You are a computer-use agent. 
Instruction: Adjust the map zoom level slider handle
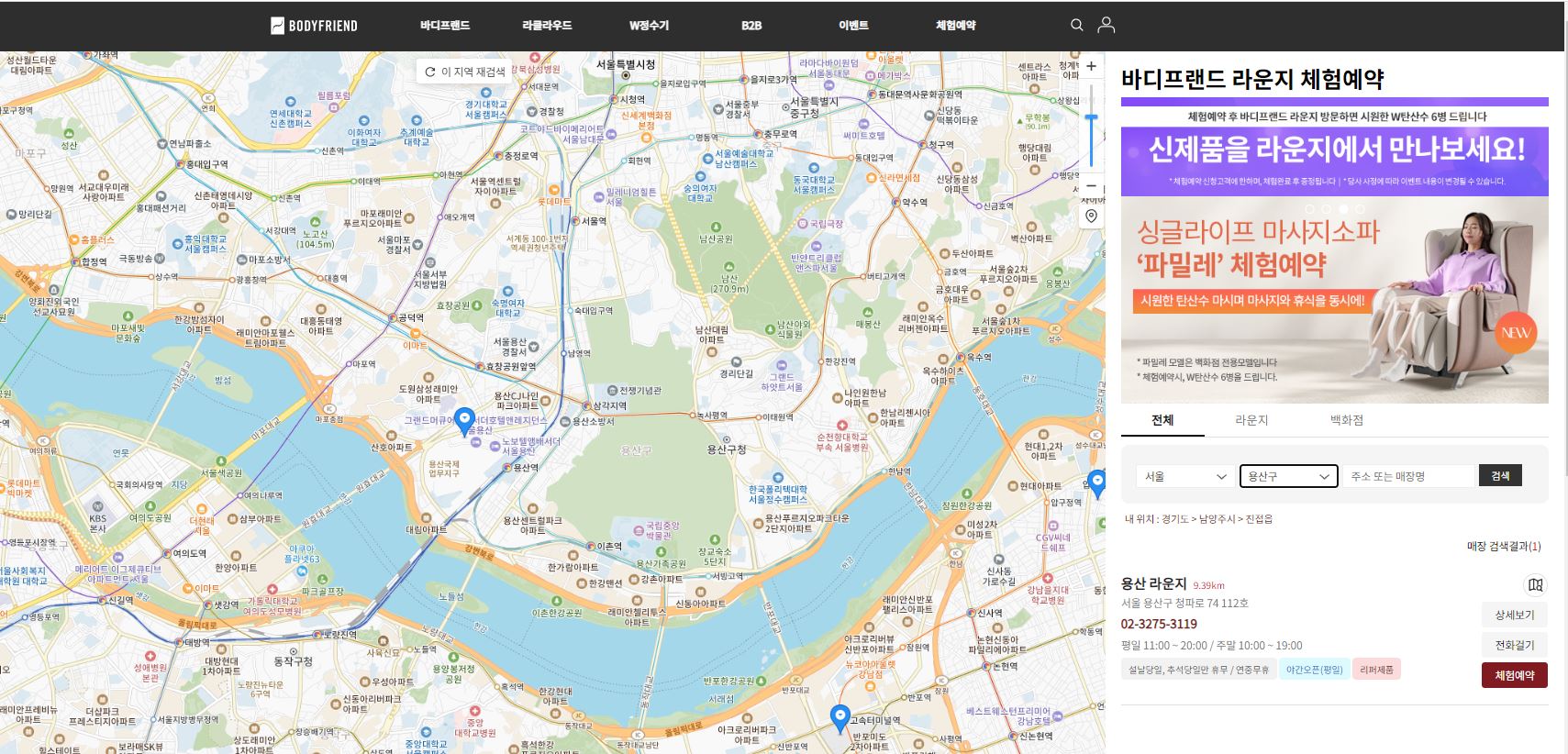[1091, 118]
